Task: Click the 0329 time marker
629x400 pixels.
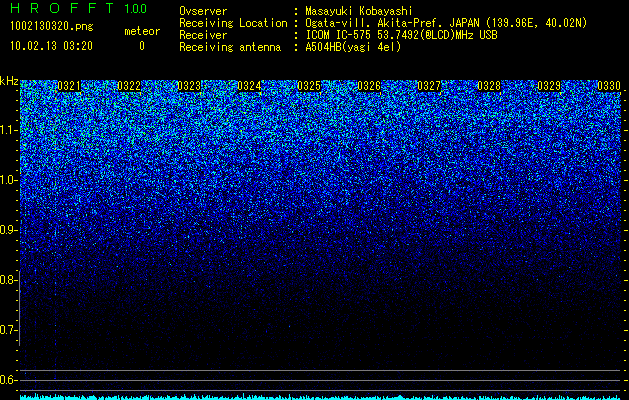Action: pyautogui.click(x=549, y=86)
